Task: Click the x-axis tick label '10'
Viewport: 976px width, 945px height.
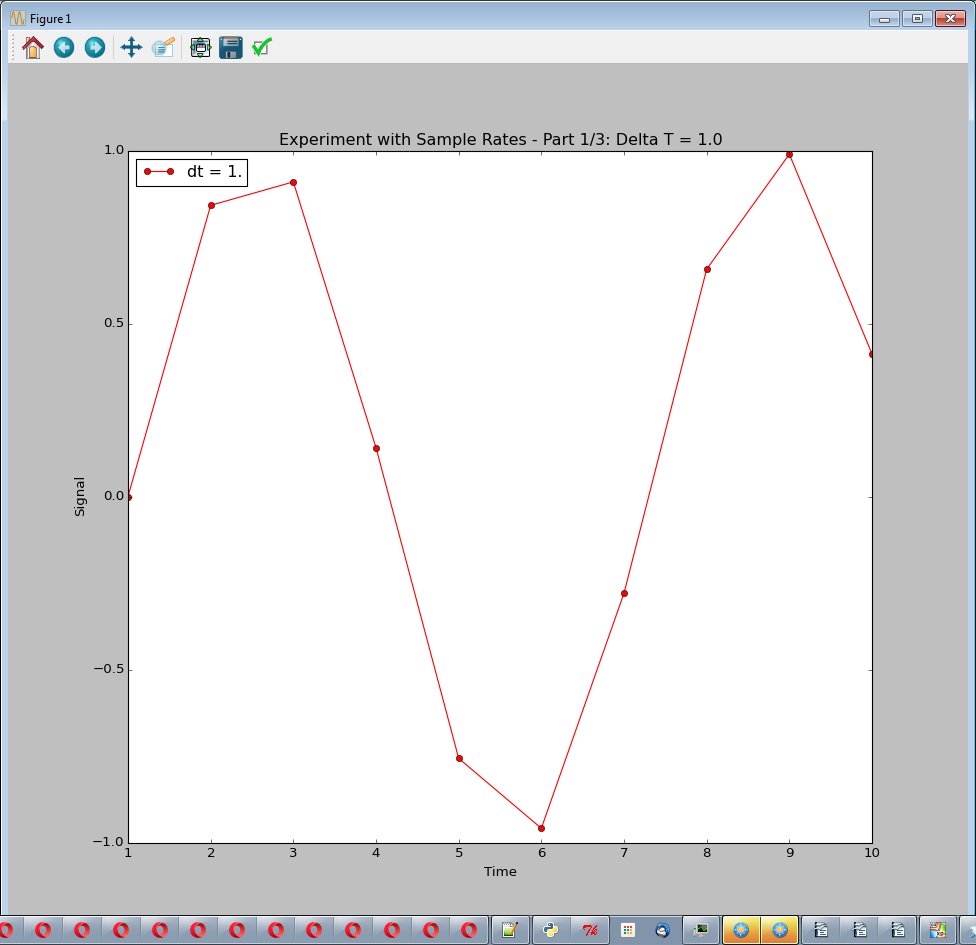Action: pos(871,853)
